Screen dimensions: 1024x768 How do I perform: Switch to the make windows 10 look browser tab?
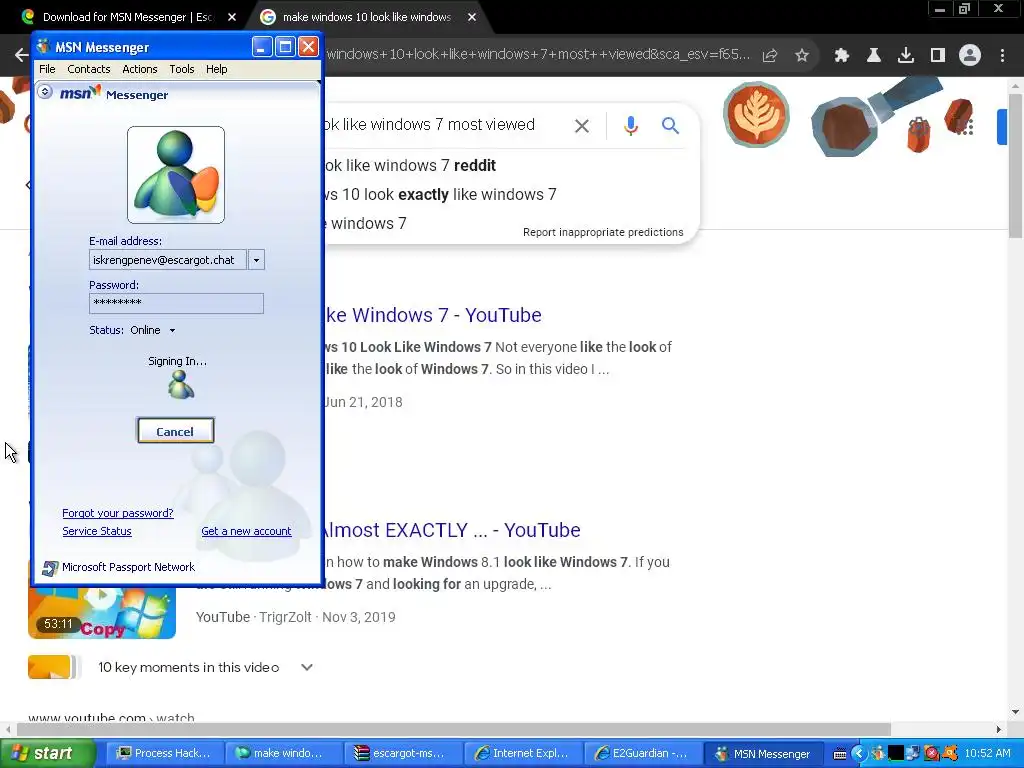point(366,17)
